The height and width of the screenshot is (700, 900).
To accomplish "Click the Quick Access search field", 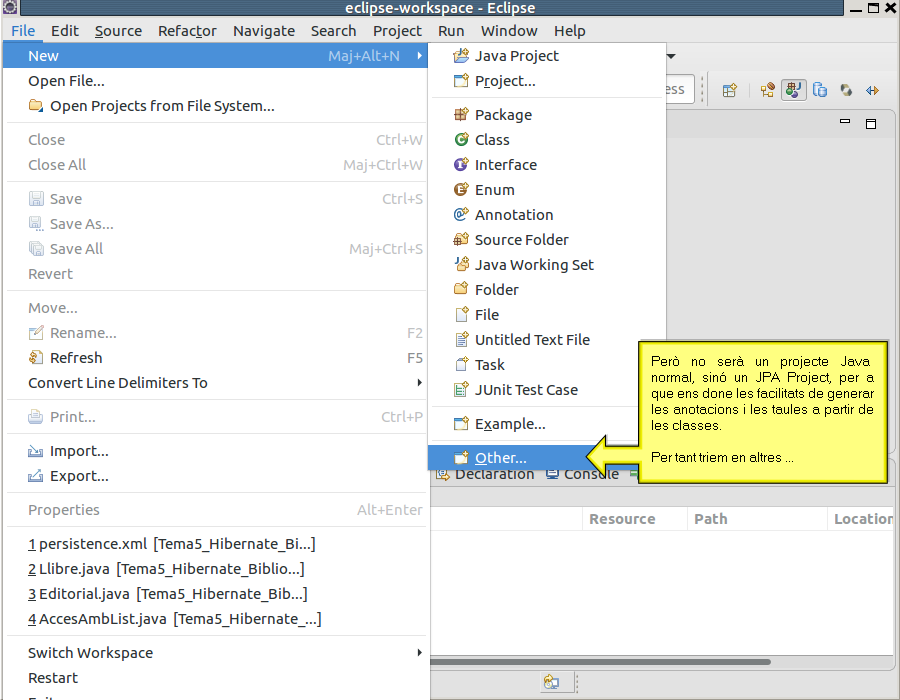I will click(679, 90).
